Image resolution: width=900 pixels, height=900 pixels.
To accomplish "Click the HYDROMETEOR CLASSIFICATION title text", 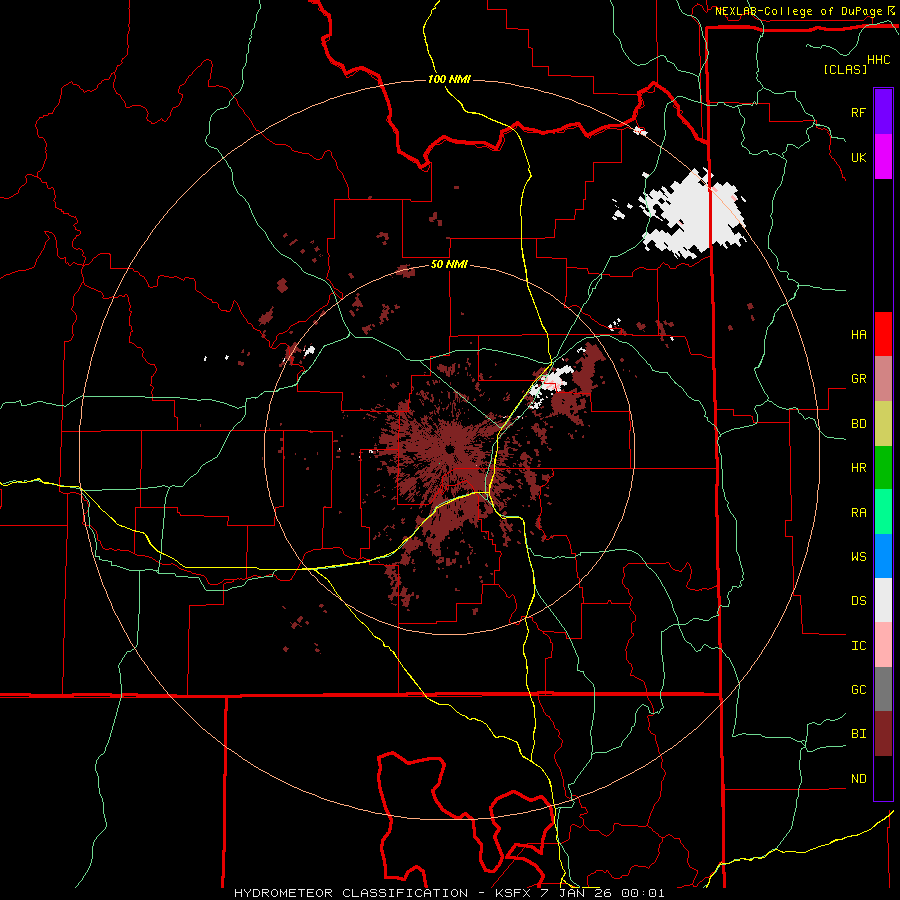I will [351, 893].
